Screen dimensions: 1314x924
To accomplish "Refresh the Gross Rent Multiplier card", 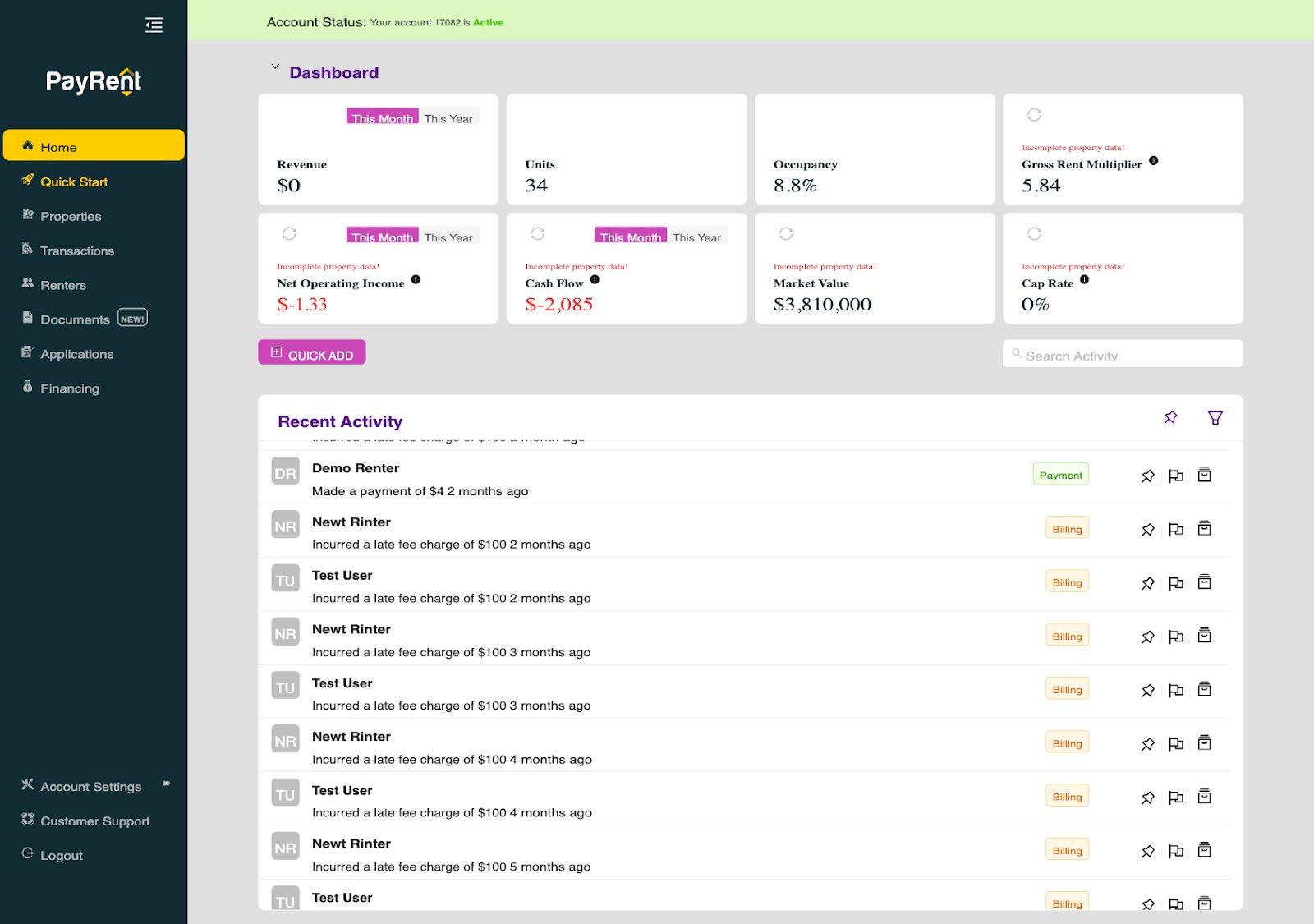I will point(1034,115).
